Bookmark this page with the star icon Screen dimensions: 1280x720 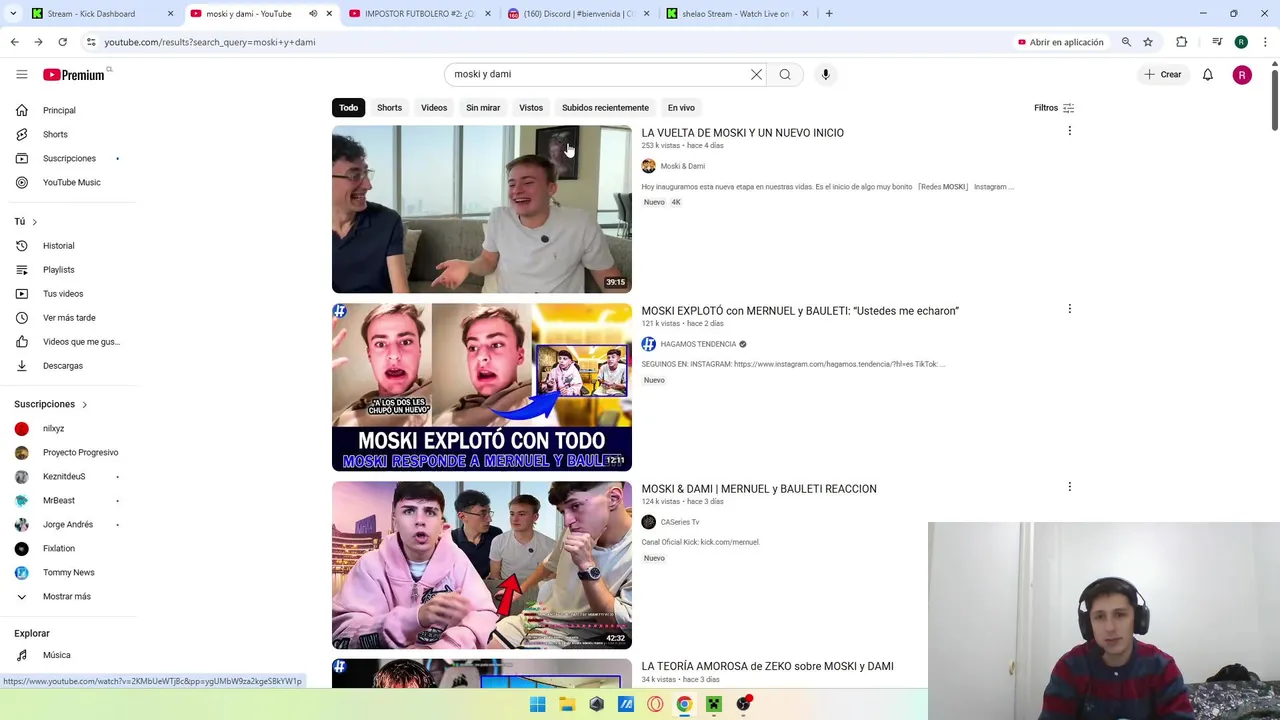[1148, 42]
